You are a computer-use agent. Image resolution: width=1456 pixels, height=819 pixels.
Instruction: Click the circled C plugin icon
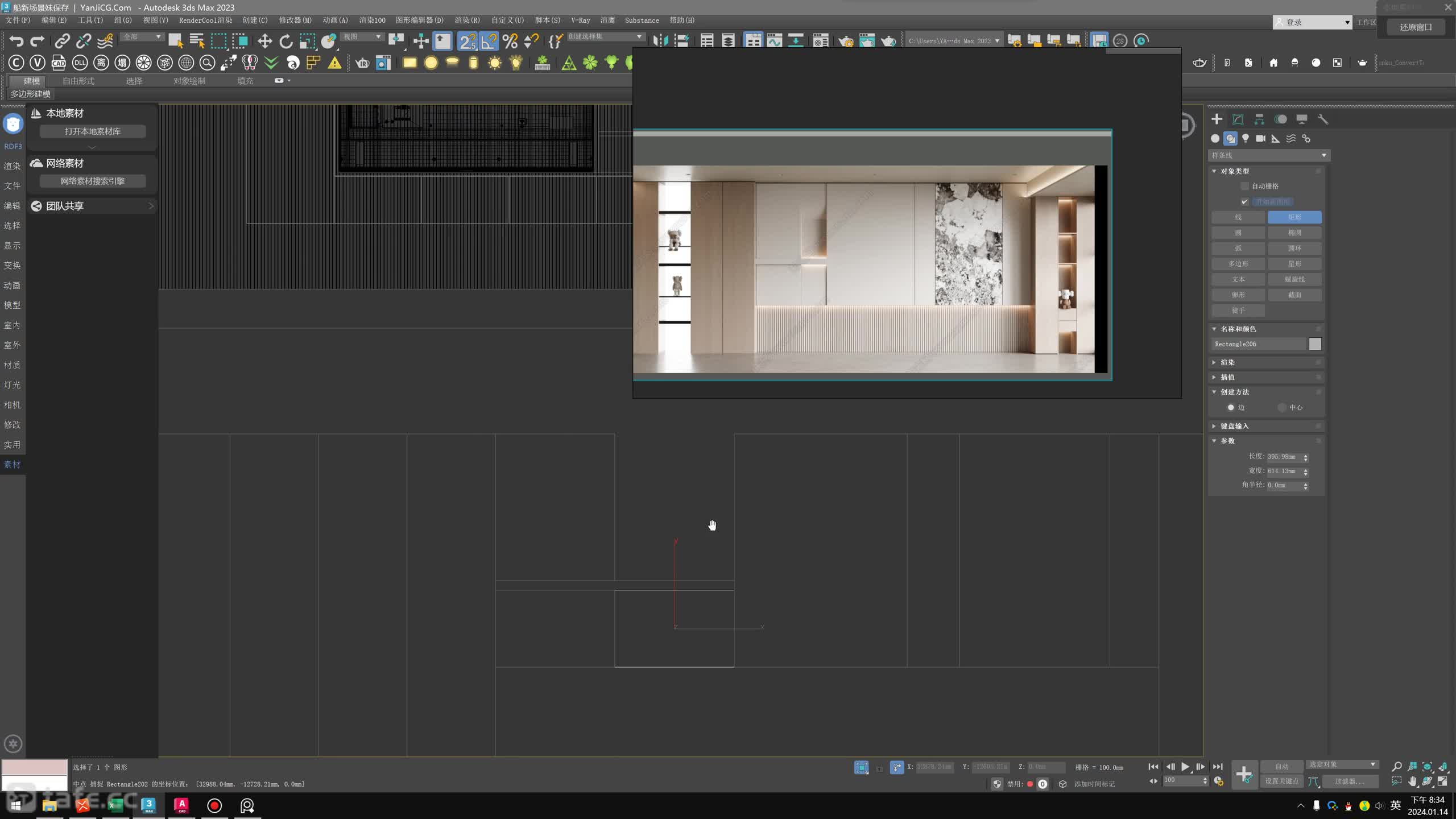coord(16,63)
